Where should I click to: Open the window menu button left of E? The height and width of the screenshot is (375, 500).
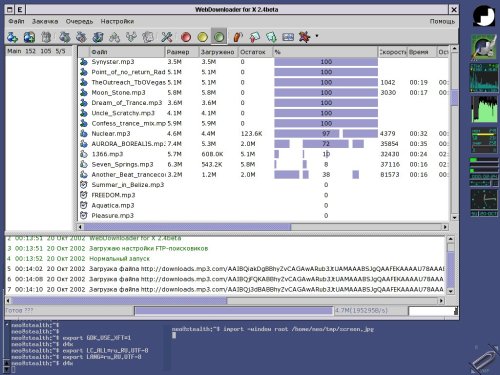(x=10, y=10)
